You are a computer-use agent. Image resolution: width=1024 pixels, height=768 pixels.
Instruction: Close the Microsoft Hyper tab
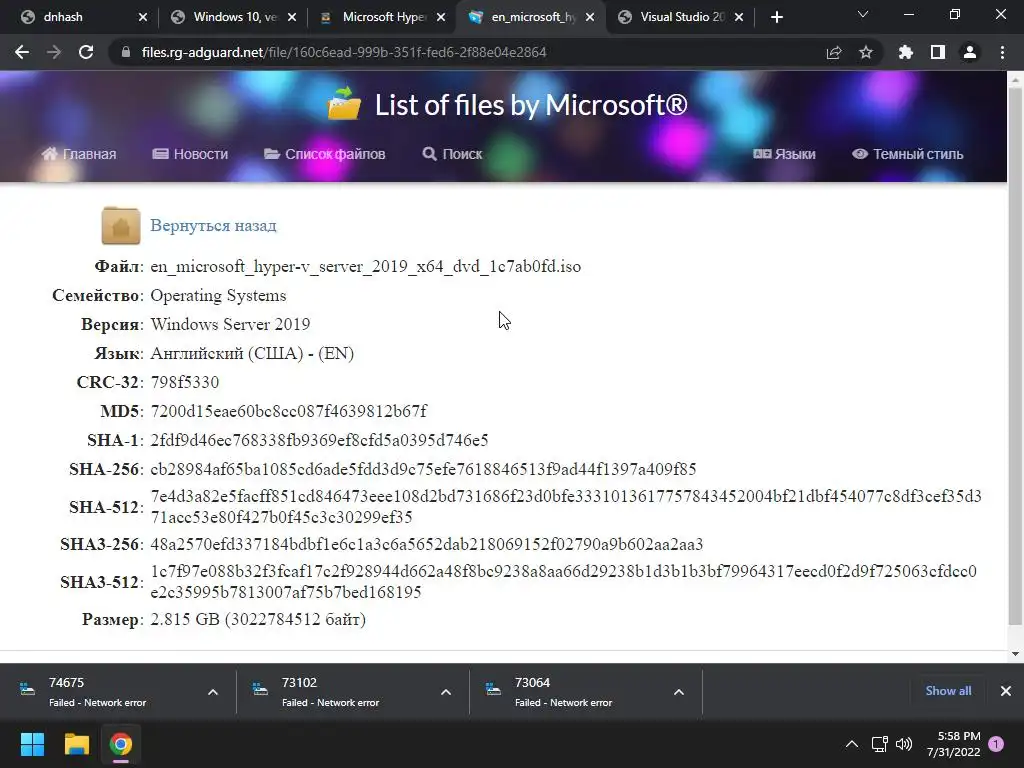(441, 17)
